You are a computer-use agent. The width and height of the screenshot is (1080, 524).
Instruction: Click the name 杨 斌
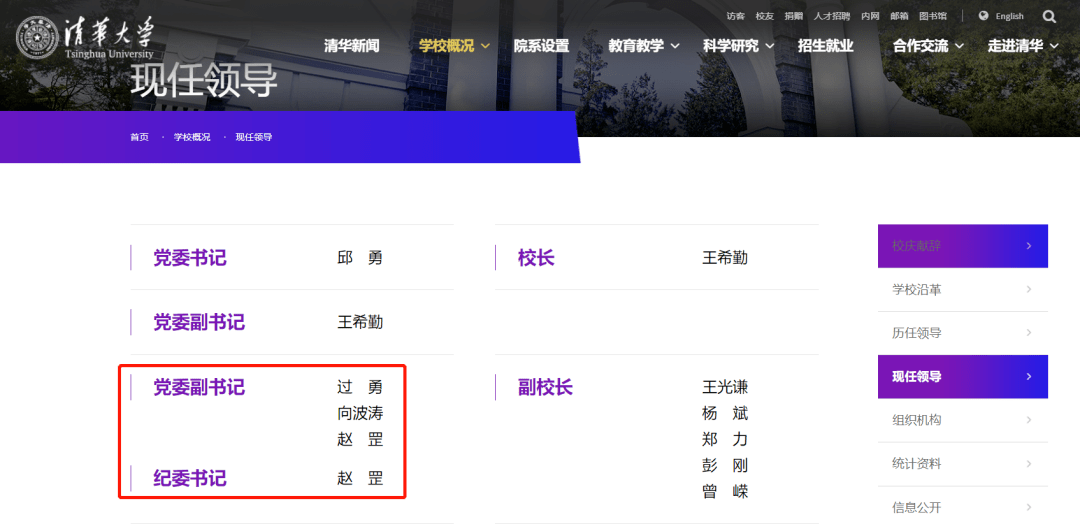[x=725, y=413]
